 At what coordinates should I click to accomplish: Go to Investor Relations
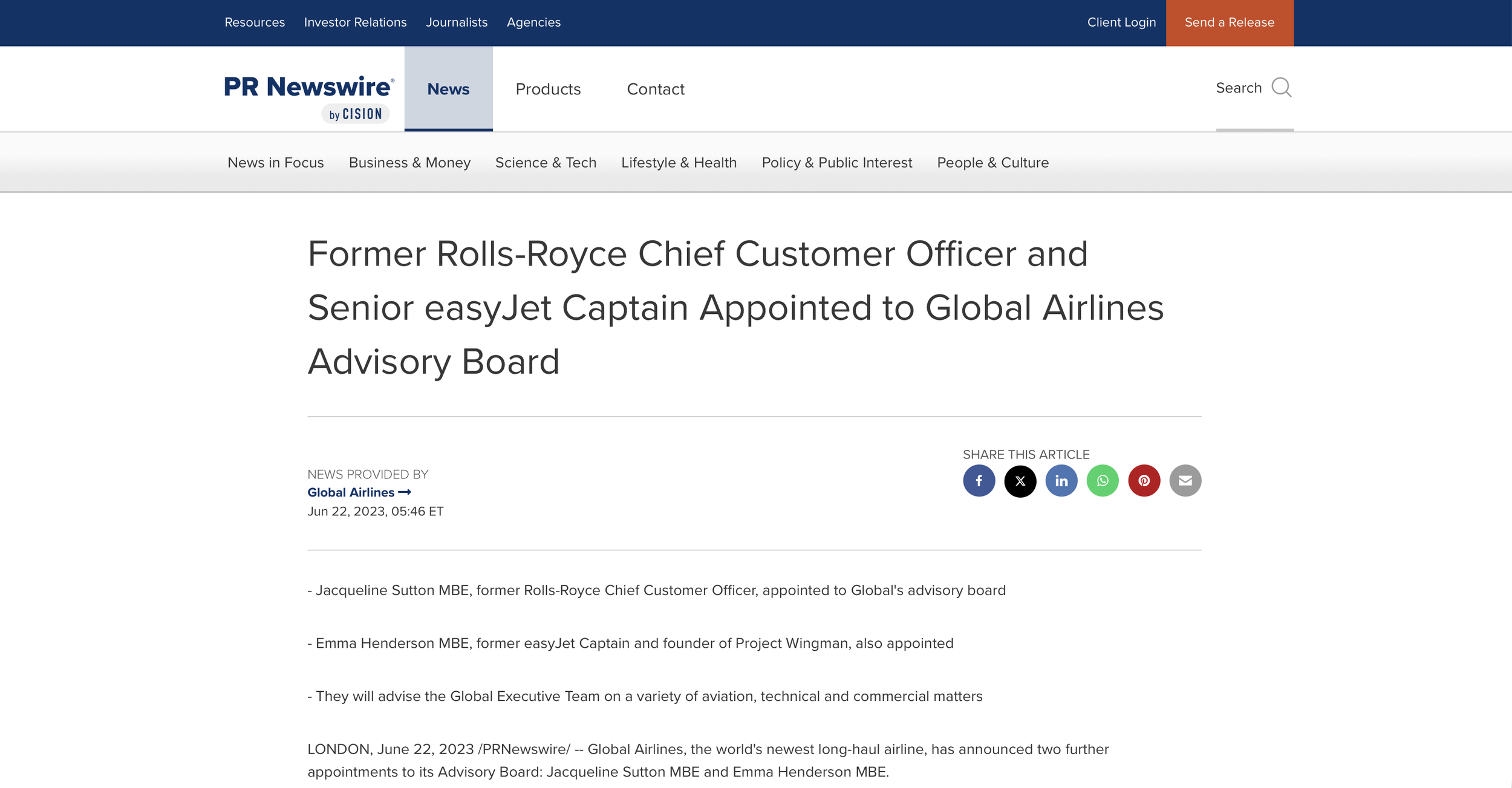(x=355, y=22)
